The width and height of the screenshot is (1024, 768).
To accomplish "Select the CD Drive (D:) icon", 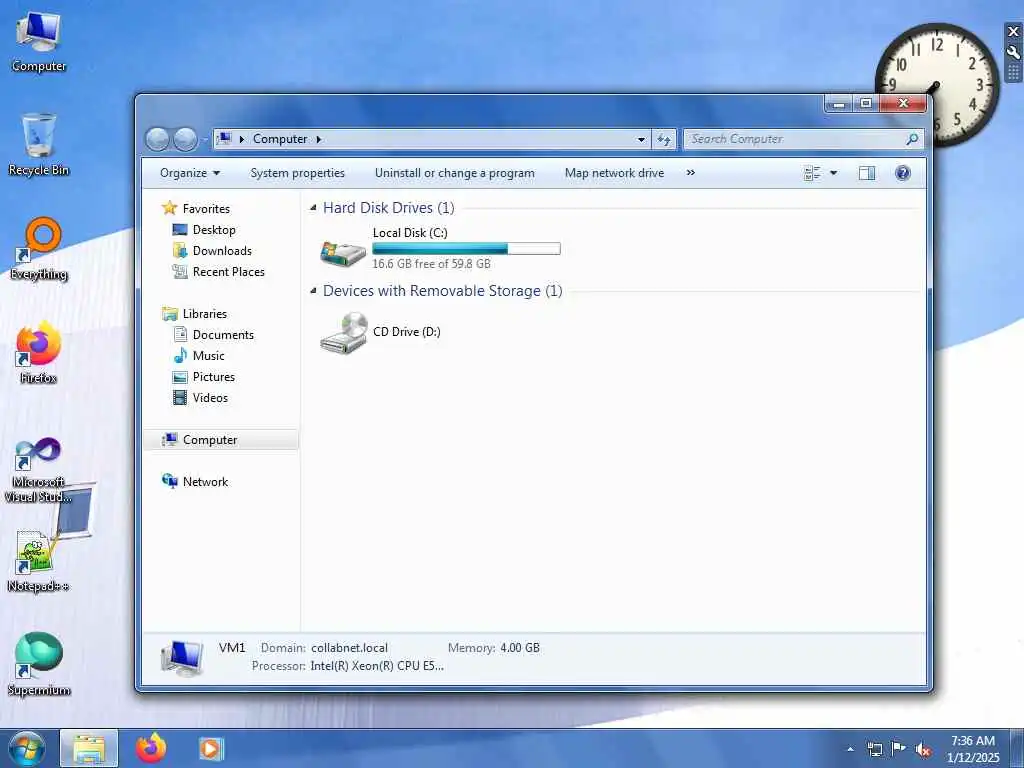I will [344, 333].
